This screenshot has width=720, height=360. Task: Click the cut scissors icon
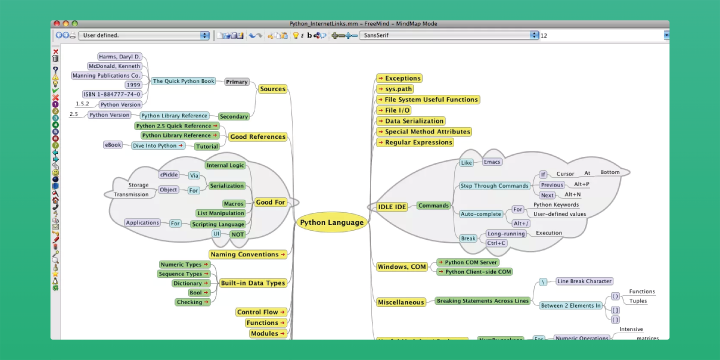tap(270, 35)
